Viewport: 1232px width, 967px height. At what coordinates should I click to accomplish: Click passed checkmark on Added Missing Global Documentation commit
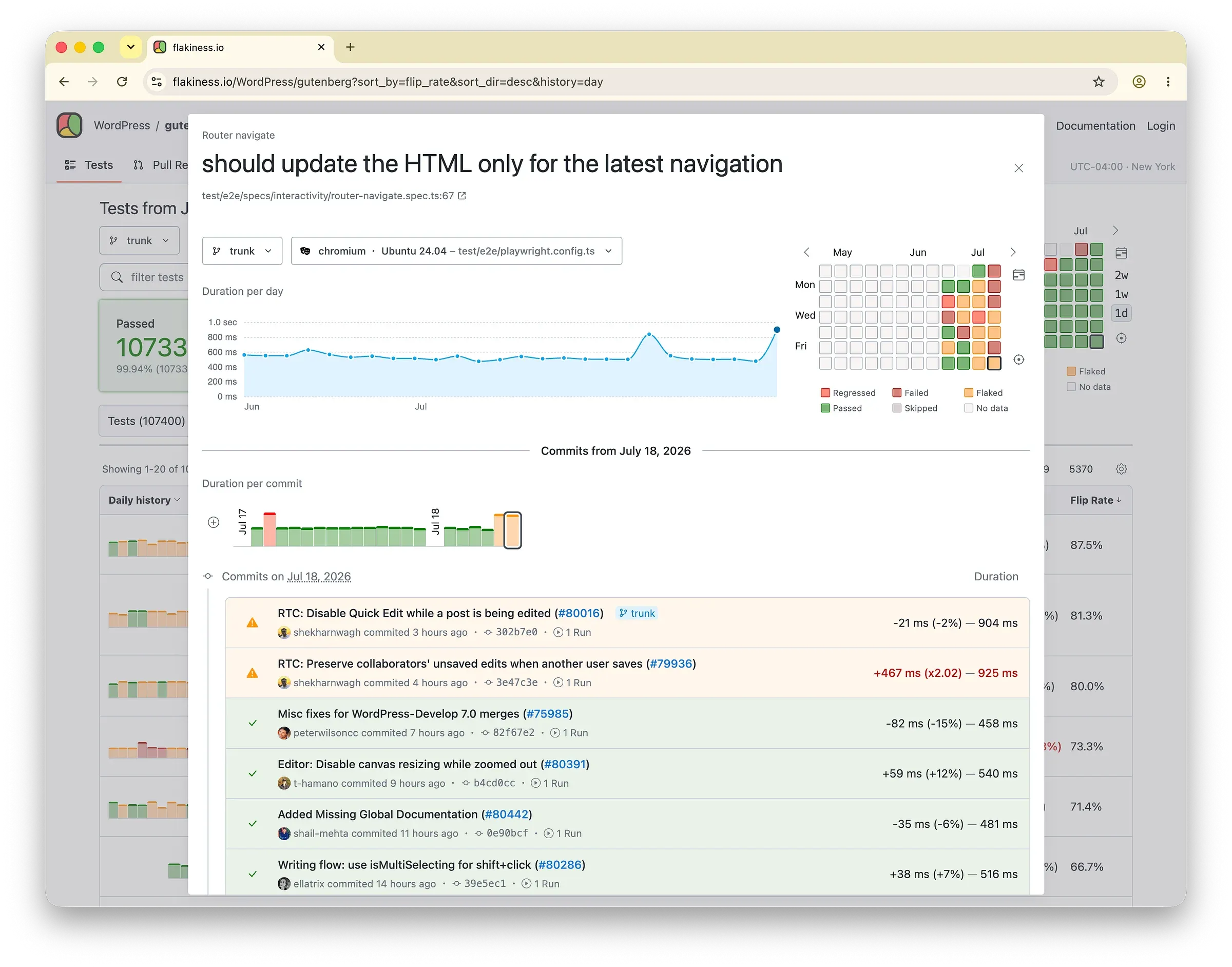pos(253,824)
